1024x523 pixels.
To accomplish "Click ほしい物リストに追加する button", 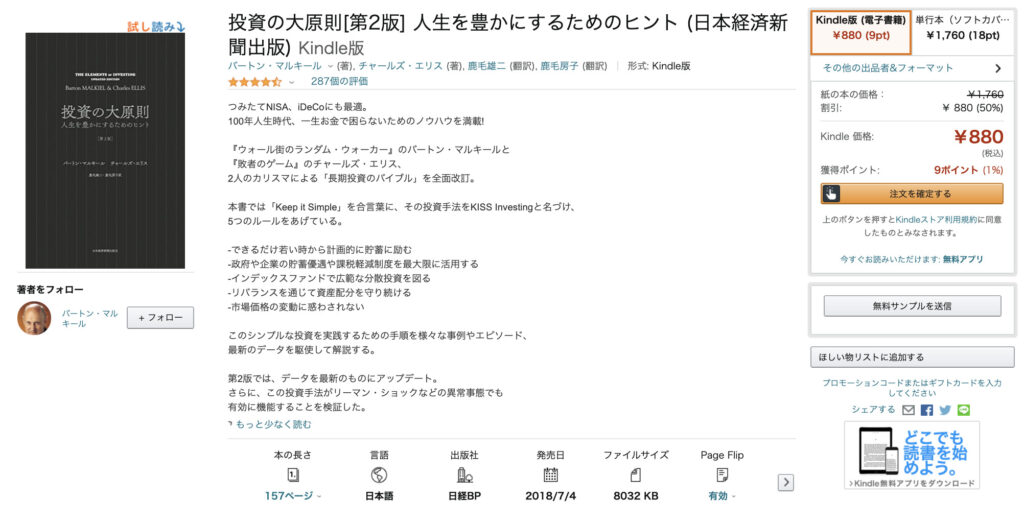I will click(912, 357).
